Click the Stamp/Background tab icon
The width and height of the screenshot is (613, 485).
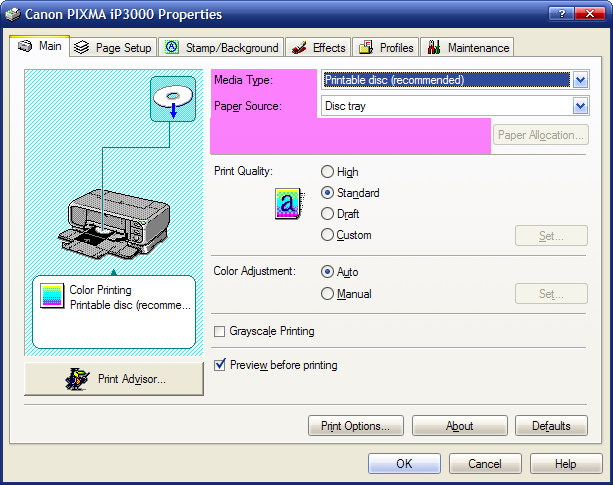[172, 47]
